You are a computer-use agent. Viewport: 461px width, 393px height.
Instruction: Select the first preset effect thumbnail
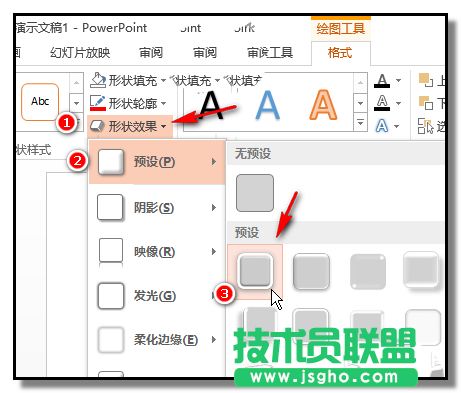click(255, 272)
